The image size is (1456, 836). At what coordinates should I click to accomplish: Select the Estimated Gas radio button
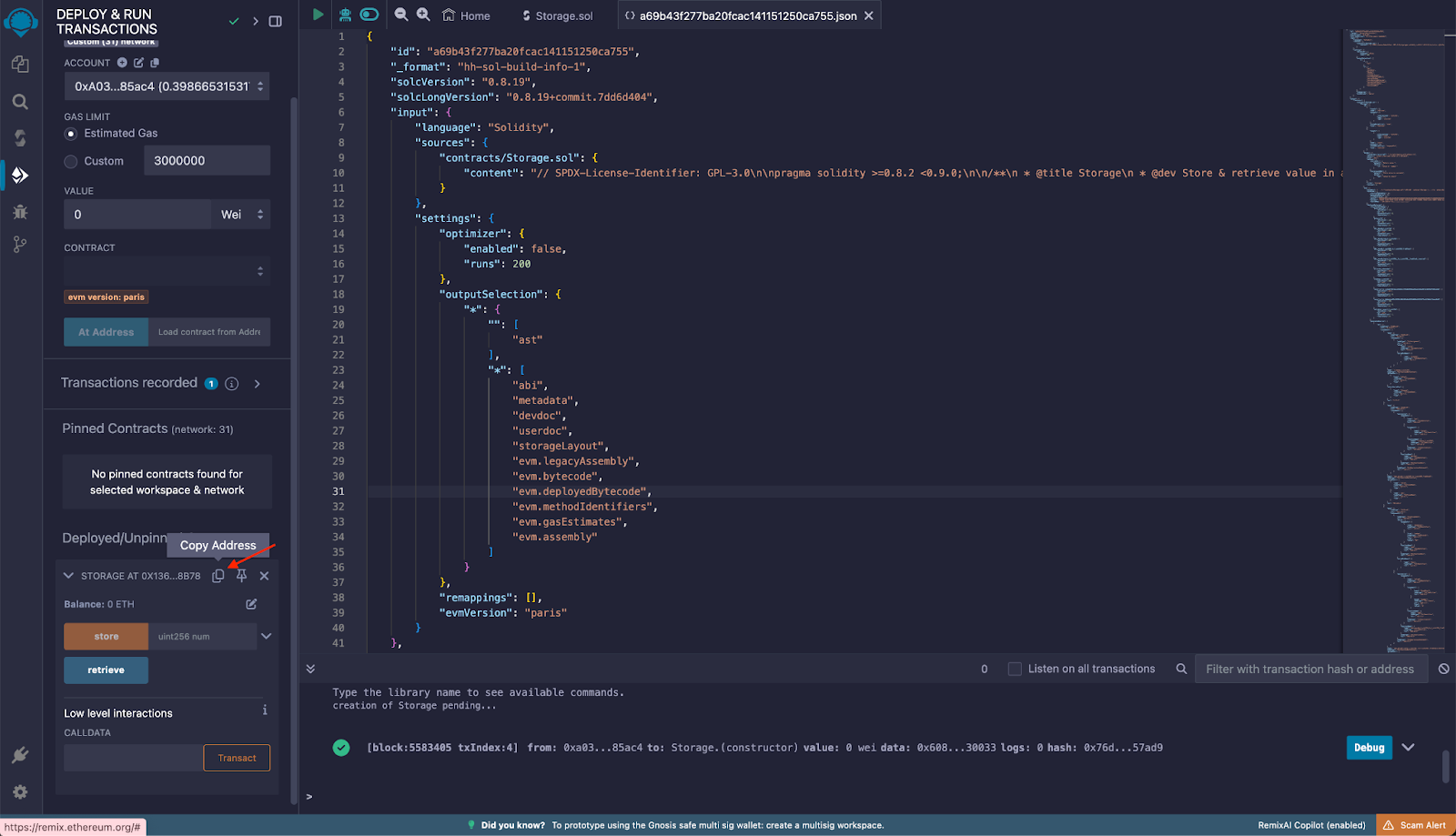click(71, 134)
